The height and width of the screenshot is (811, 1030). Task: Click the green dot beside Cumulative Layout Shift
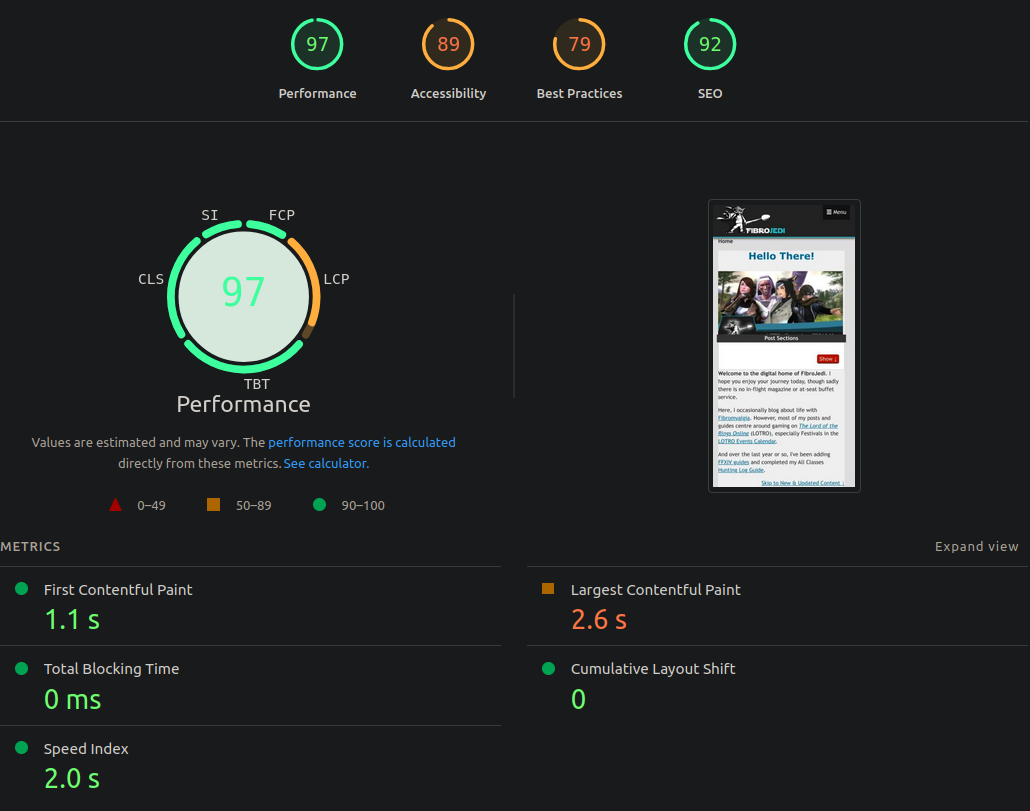click(549, 669)
